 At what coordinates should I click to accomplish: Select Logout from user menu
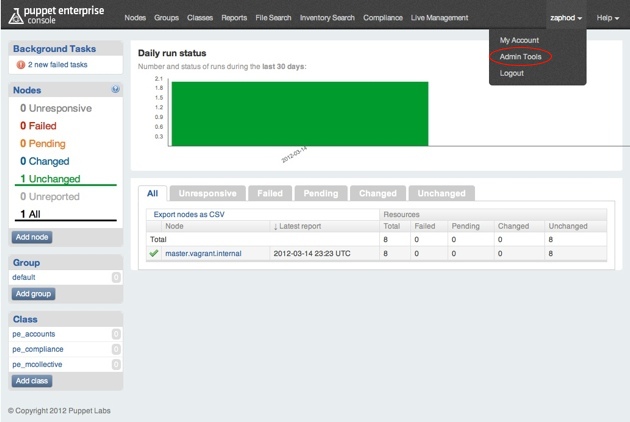(511, 73)
